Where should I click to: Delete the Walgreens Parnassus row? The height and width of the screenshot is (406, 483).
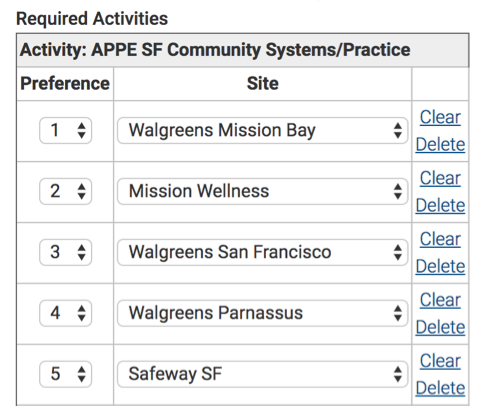click(440, 328)
